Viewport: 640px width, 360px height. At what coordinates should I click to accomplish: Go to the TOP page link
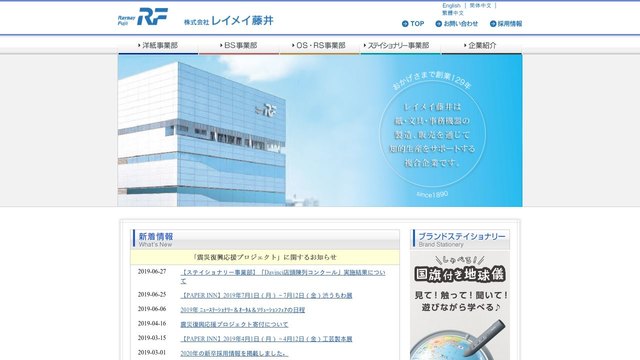coord(417,24)
